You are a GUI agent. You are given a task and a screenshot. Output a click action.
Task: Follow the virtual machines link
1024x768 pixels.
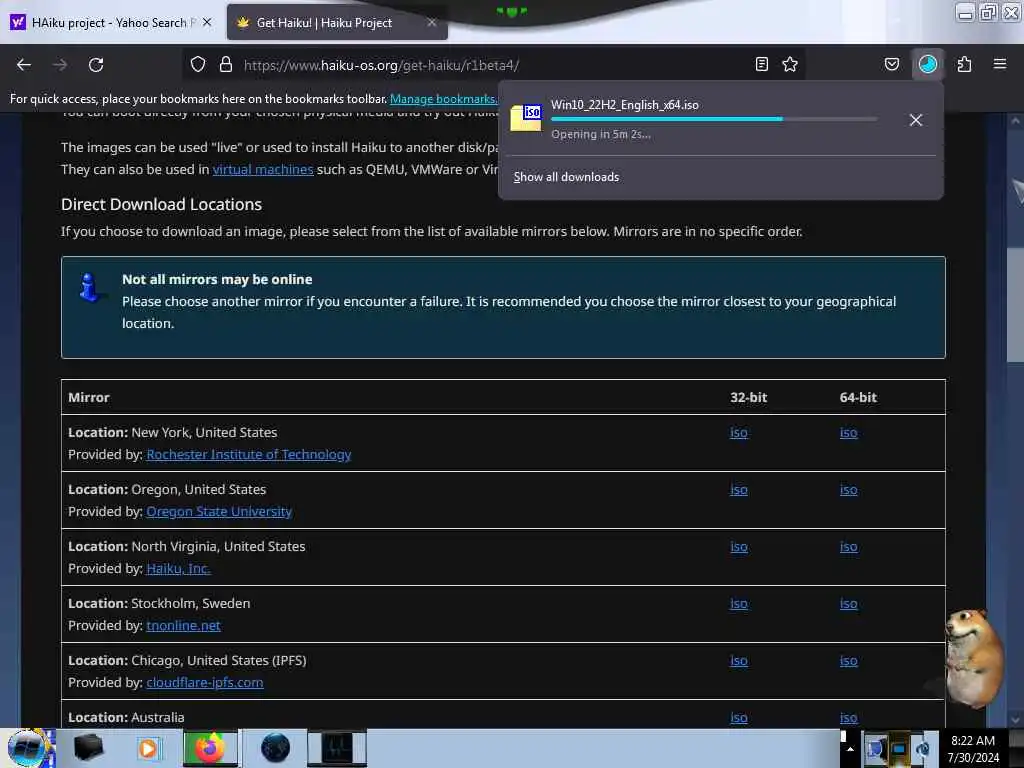pyautogui.click(x=263, y=169)
